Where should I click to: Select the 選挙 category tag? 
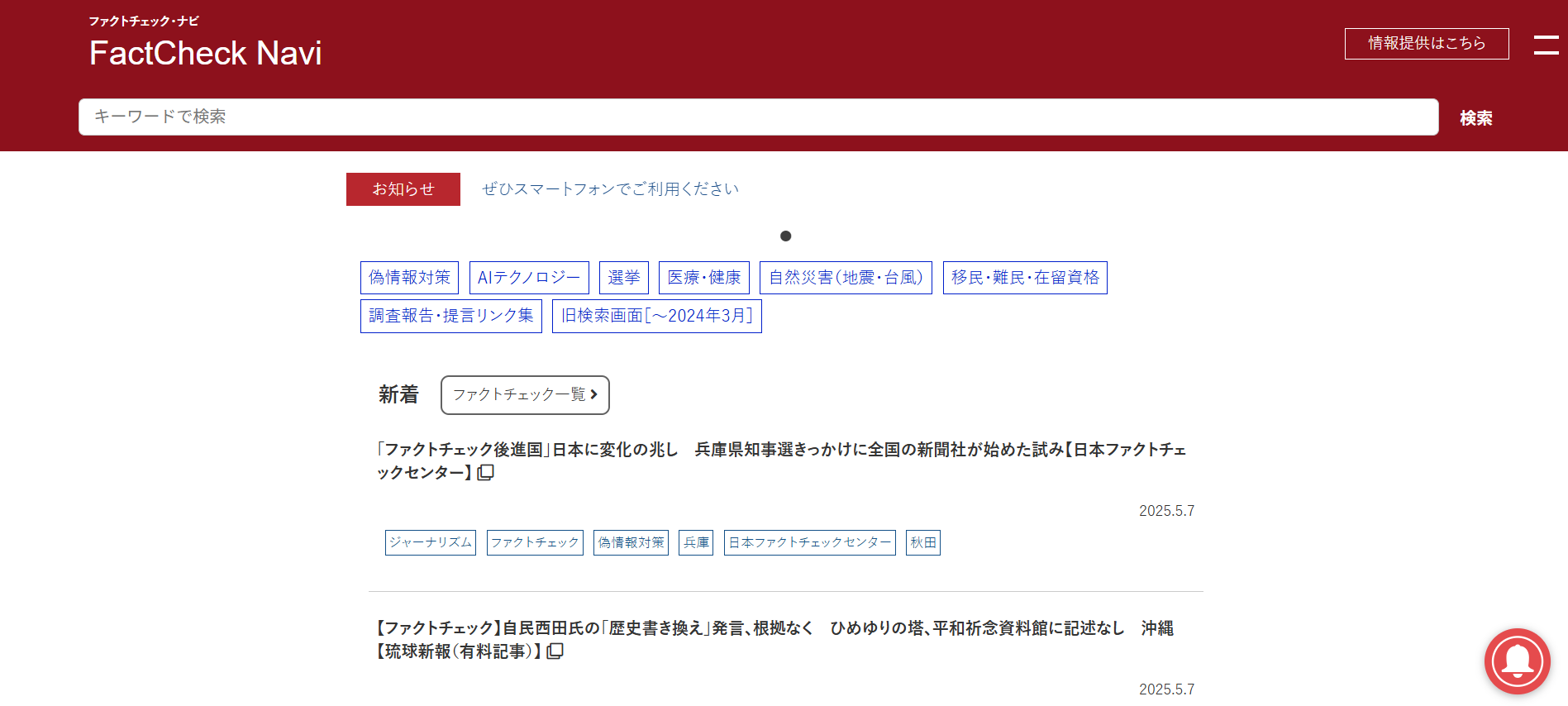[624, 278]
